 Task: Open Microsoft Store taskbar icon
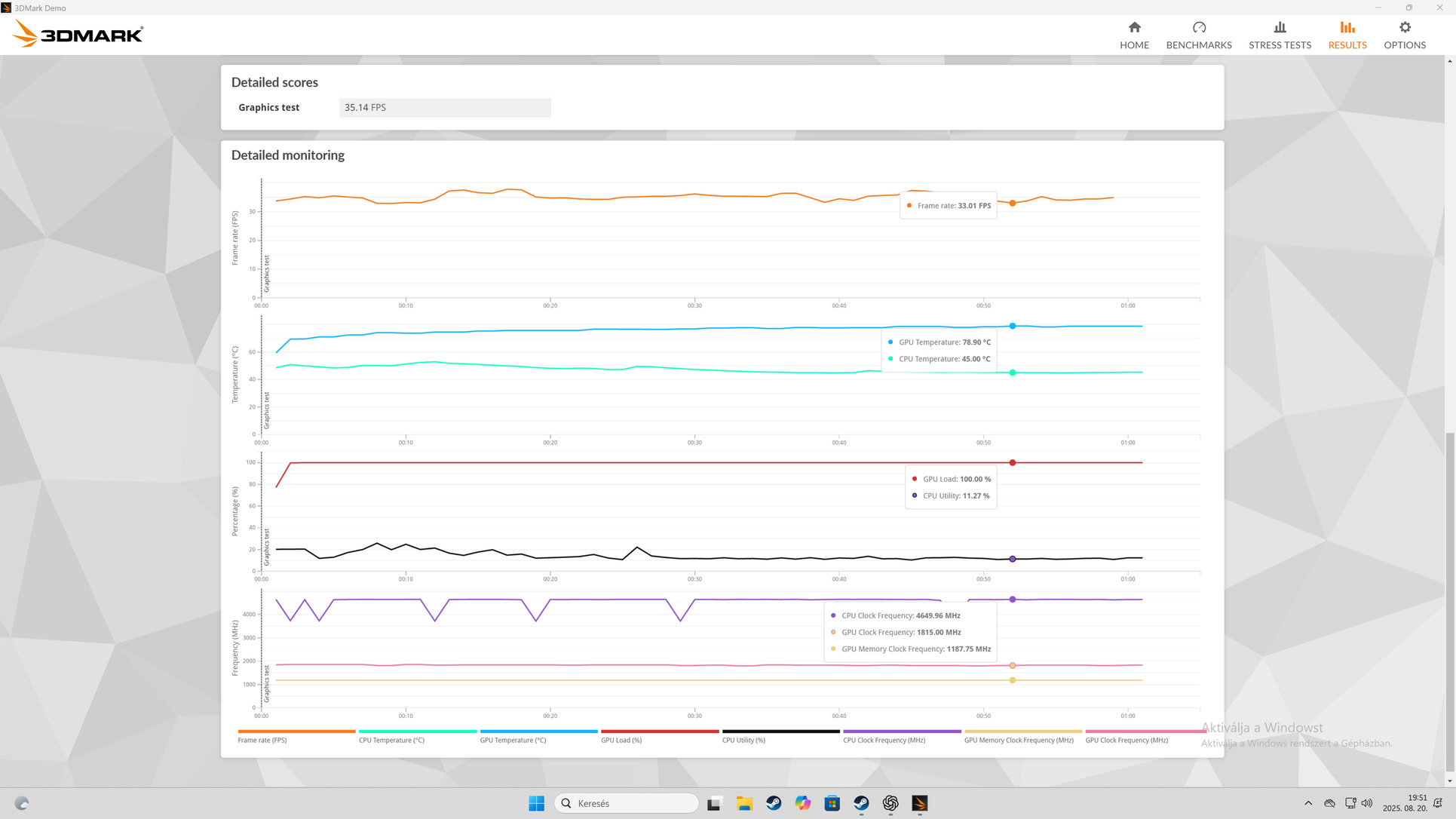(x=832, y=803)
